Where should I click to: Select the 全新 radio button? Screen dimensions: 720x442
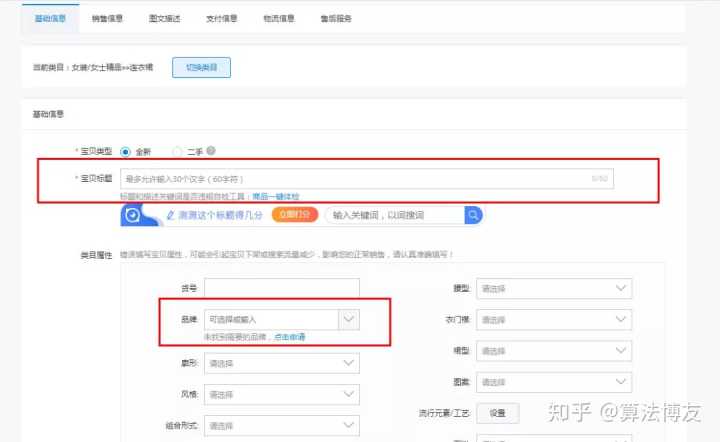pyautogui.click(x=125, y=151)
